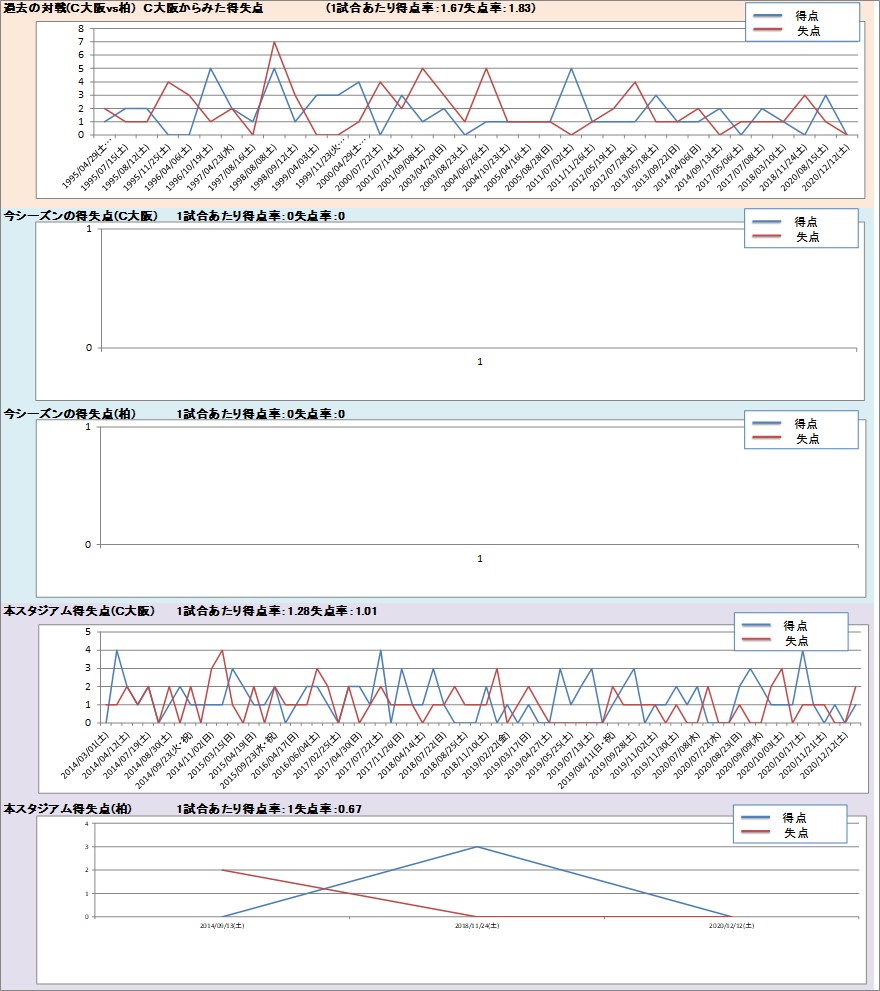Image resolution: width=880 pixels, height=991 pixels.
Task: Select the red peak at value 7 in the top chart
Action: click(x=274, y=43)
